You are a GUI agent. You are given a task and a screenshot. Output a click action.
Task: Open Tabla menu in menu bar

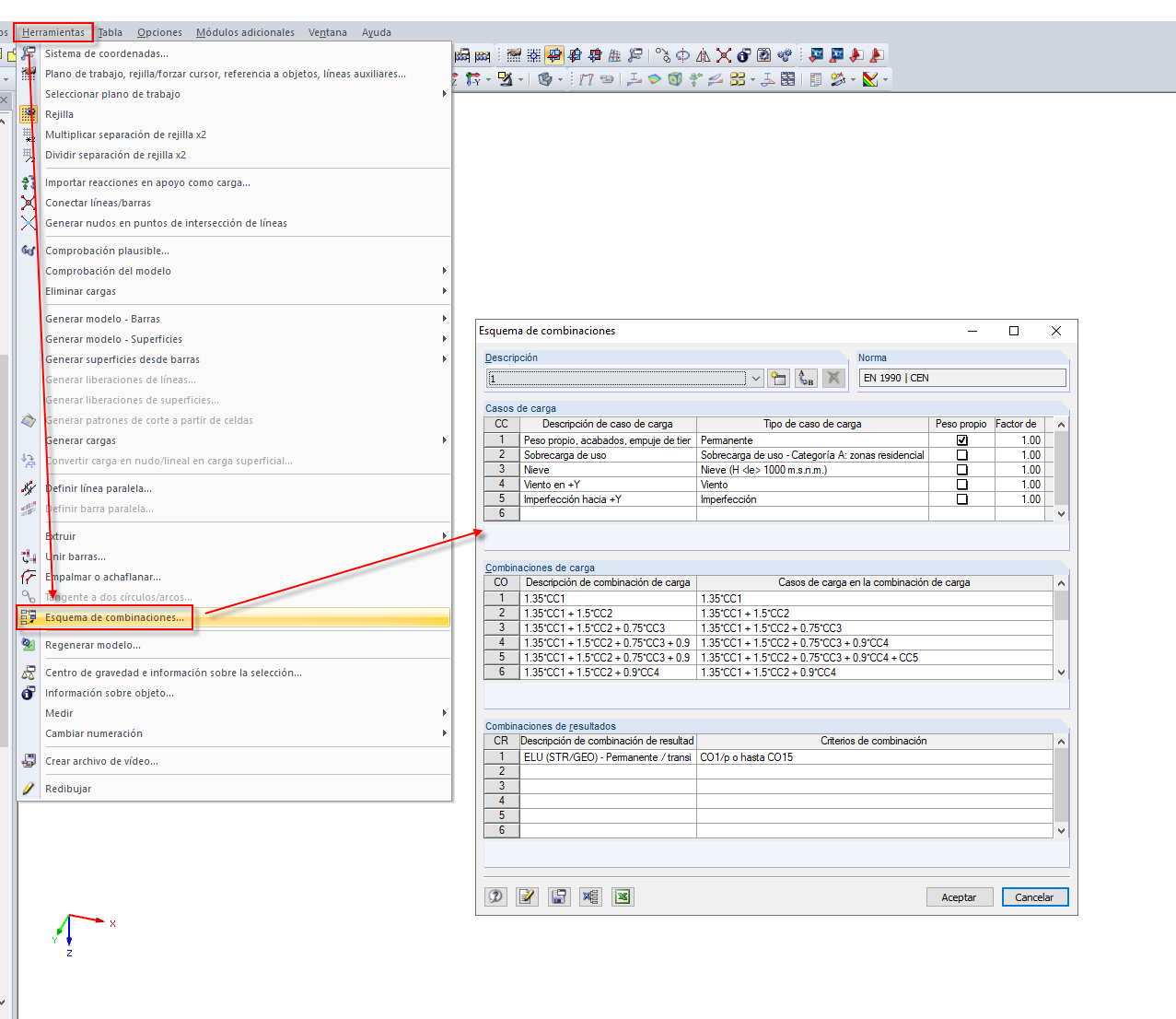pos(110,32)
